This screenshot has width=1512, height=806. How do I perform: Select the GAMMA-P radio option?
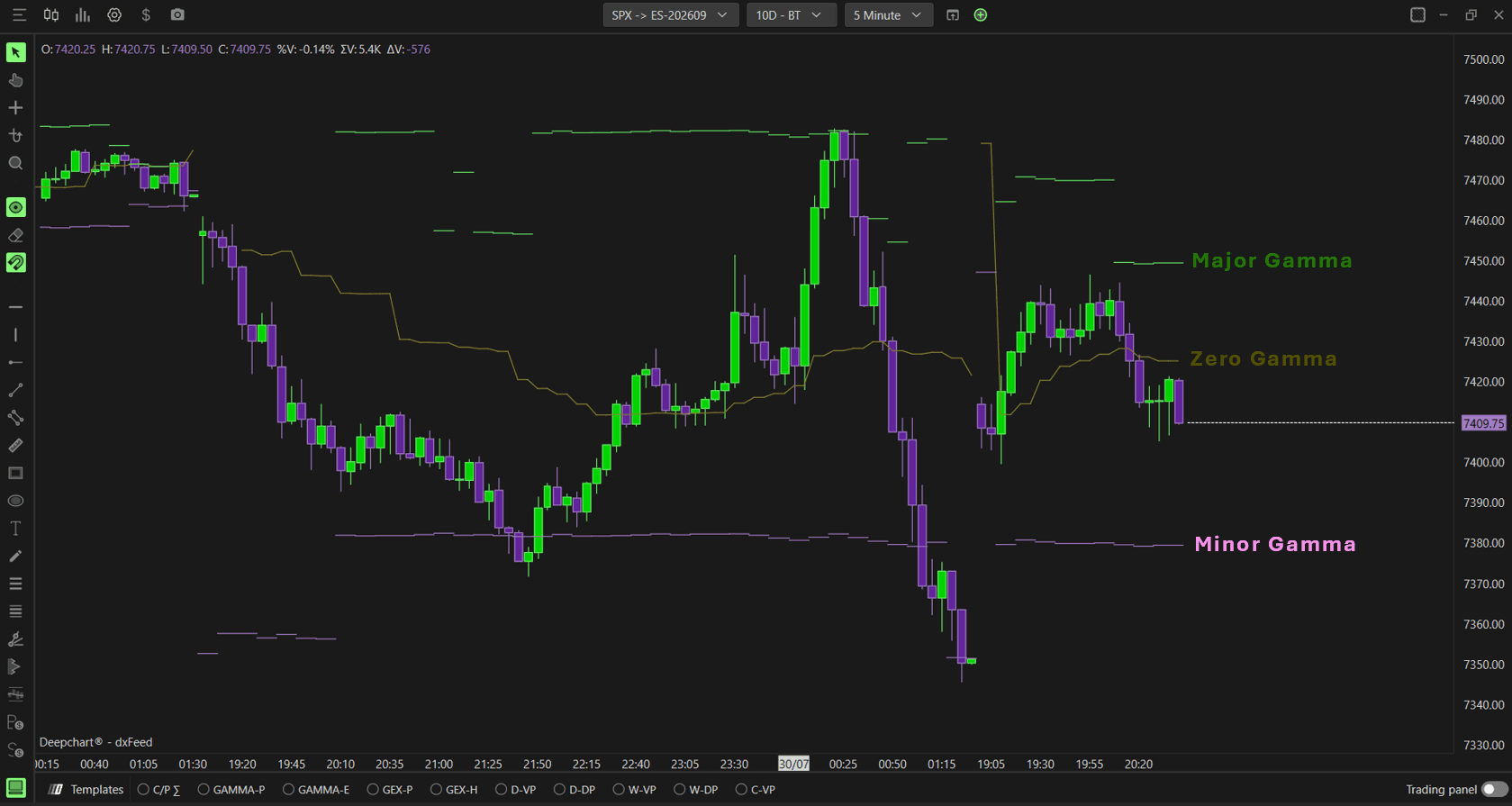231,790
